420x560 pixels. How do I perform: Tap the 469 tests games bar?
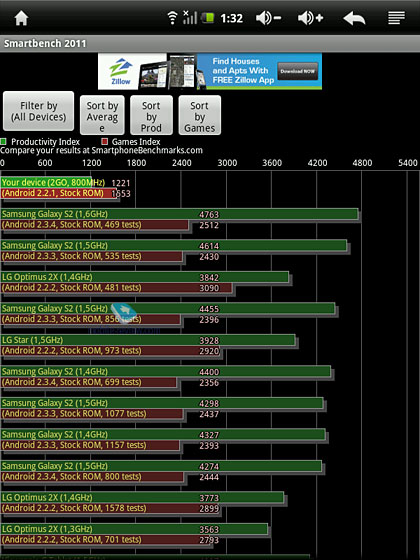94,225
